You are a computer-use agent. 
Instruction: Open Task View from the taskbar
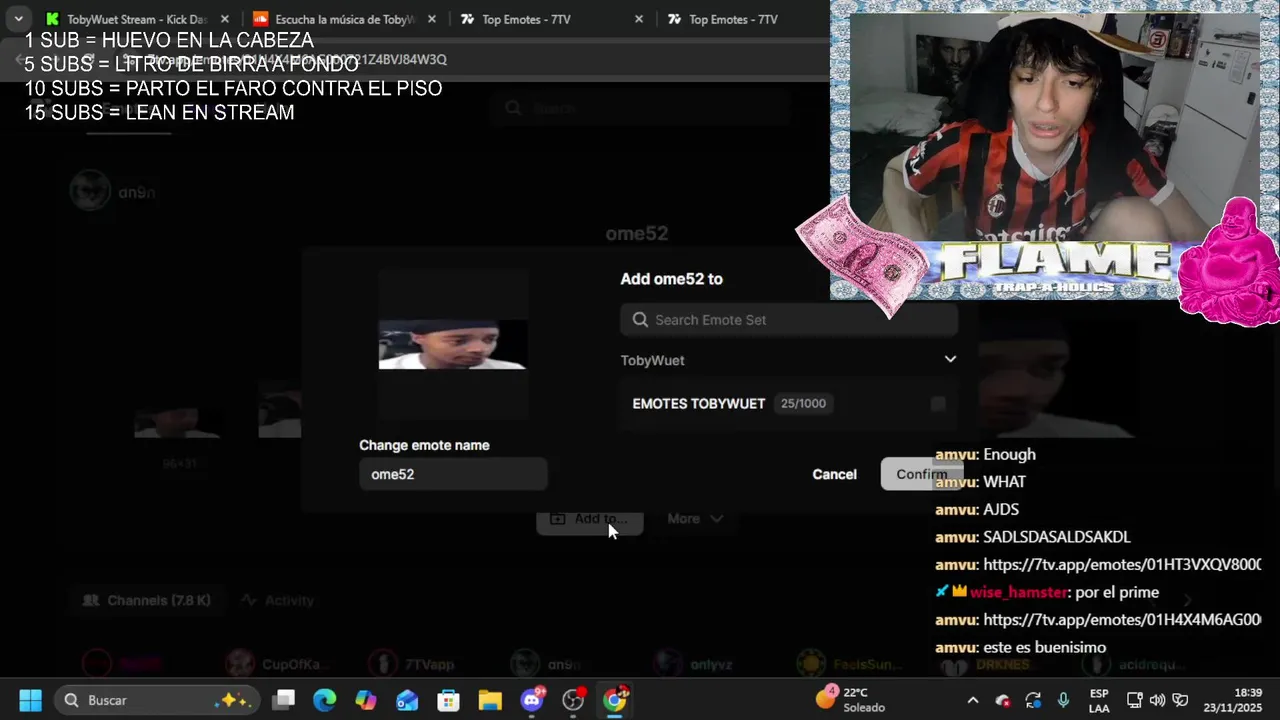click(x=284, y=700)
